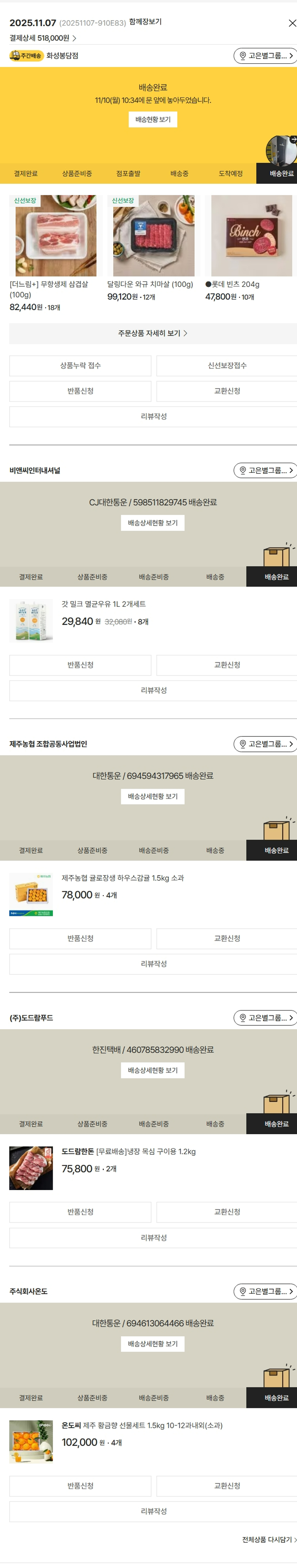Click the delivery photo thumbnail
297x1568 pixels.
pos(281,150)
